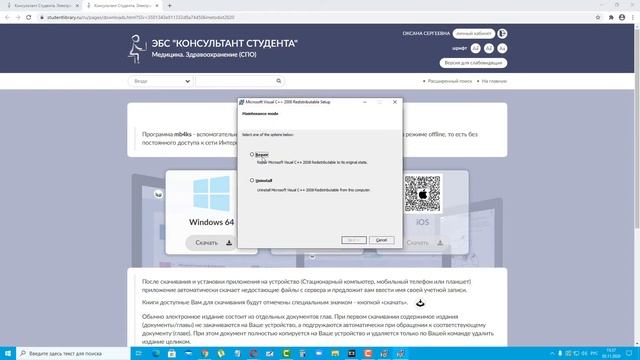Image resolution: width=640 pixels, height=360 pixels.
Task: Select the medium font size icon
Action: pos(489,48)
